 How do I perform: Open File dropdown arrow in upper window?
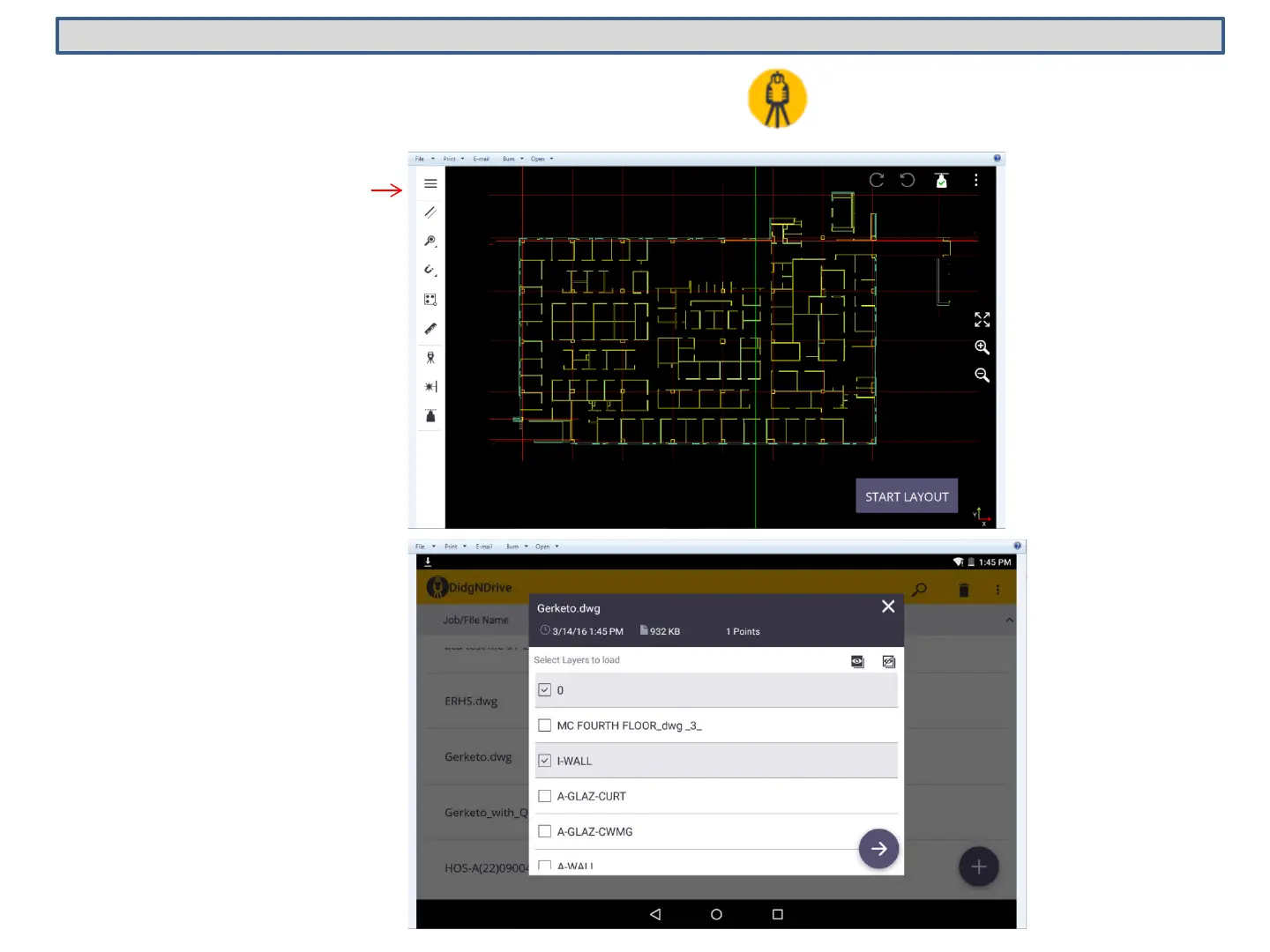click(x=433, y=159)
